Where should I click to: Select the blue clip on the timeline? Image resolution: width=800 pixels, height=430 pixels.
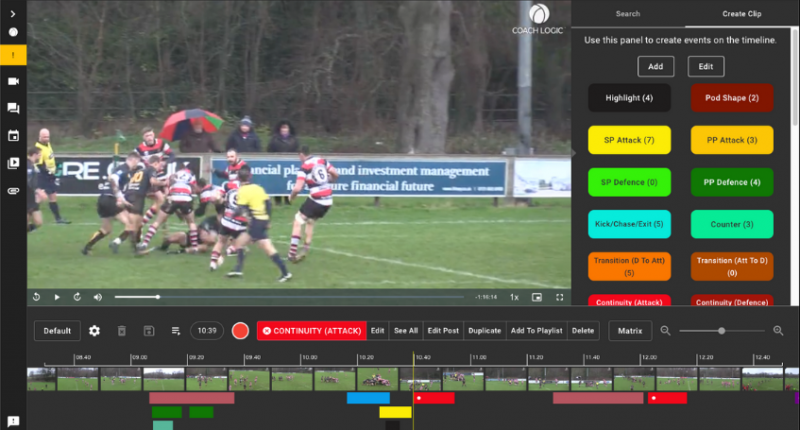tap(368, 398)
